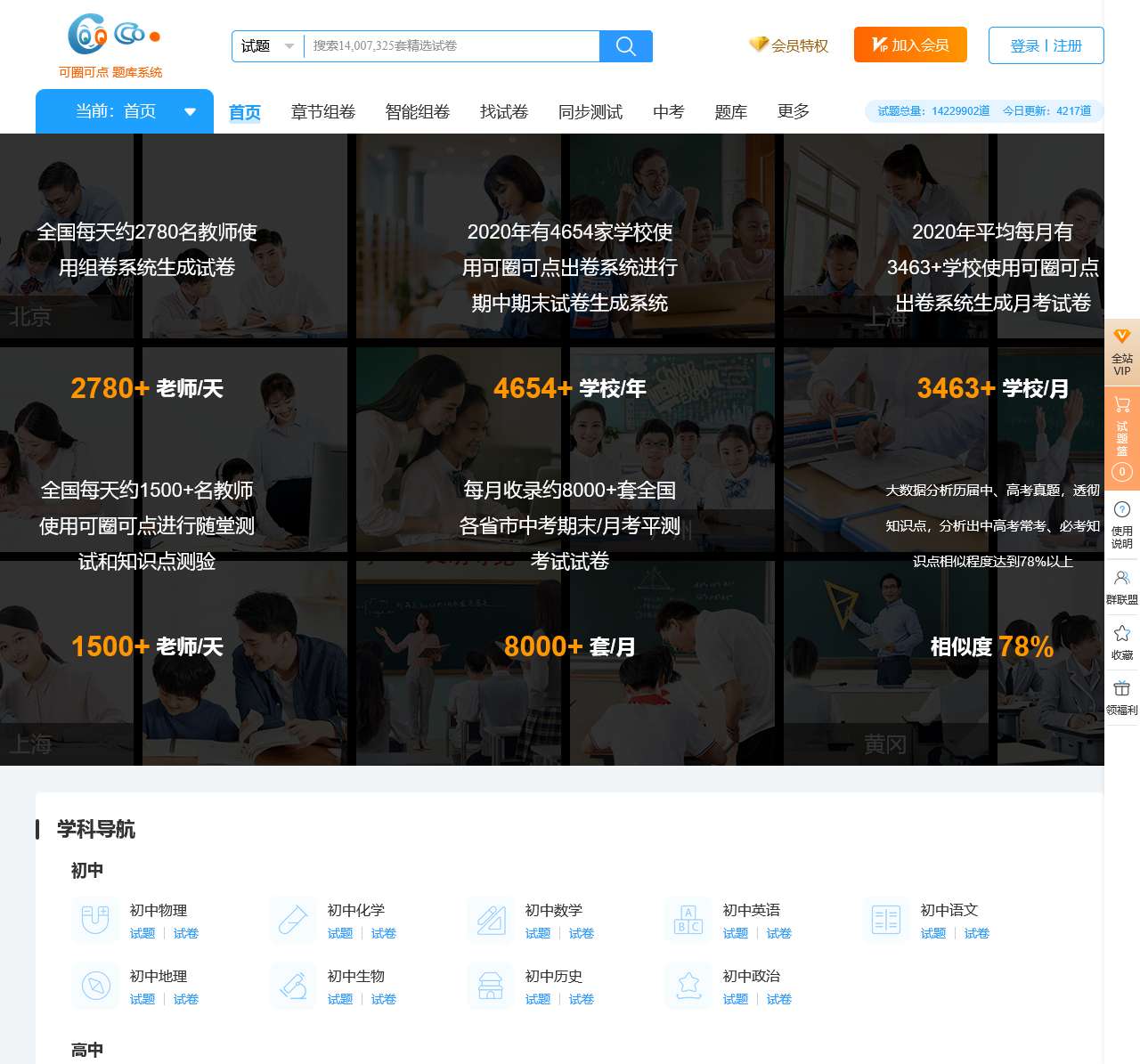
Task: Click the 领福利 gift icon
Action: click(x=1122, y=697)
